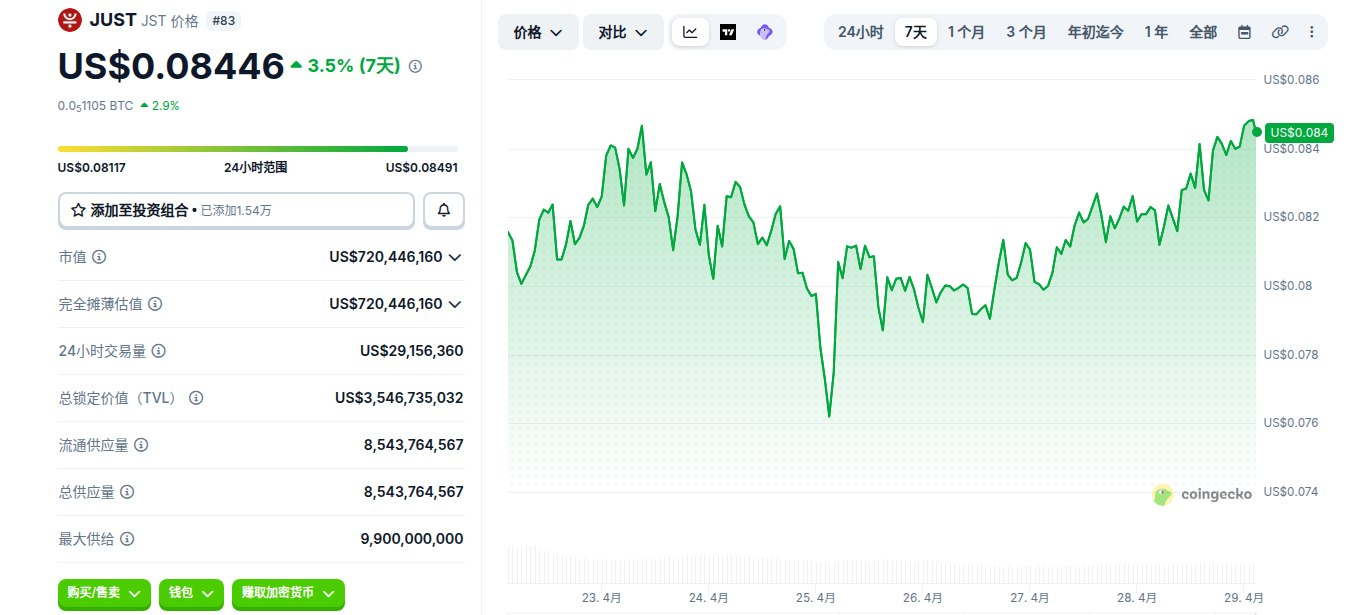The width and height of the screenshot is (1360, 615).
Task: Click info icon next to 市值
Action: click(99, 257)
